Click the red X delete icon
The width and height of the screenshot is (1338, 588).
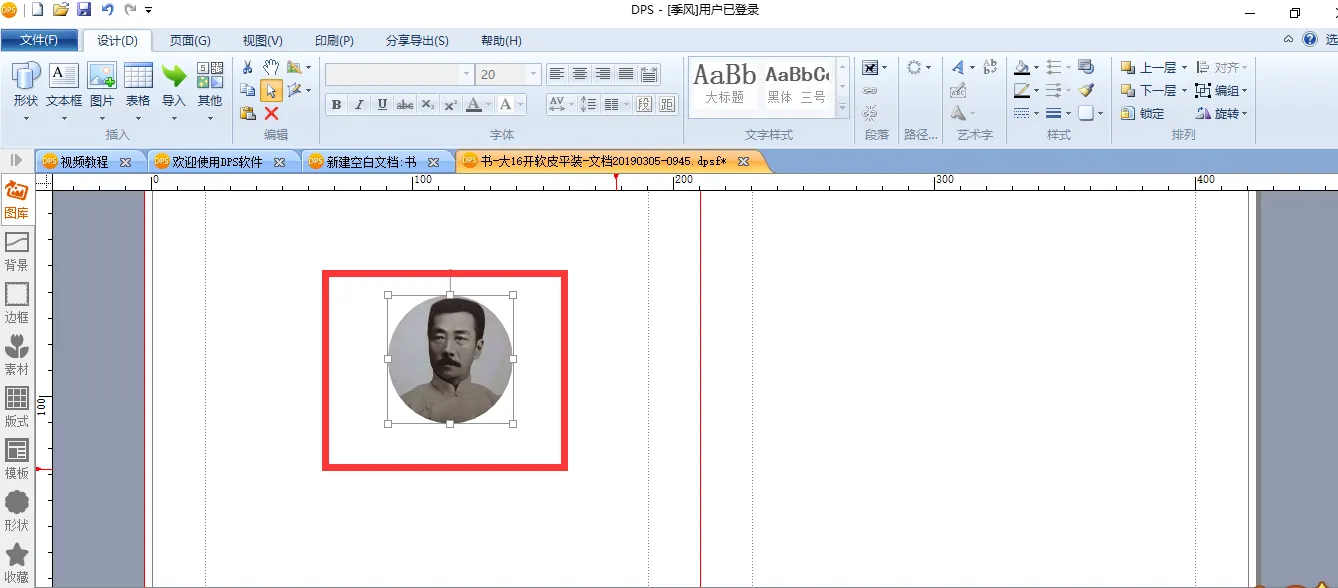click(271, 114)
